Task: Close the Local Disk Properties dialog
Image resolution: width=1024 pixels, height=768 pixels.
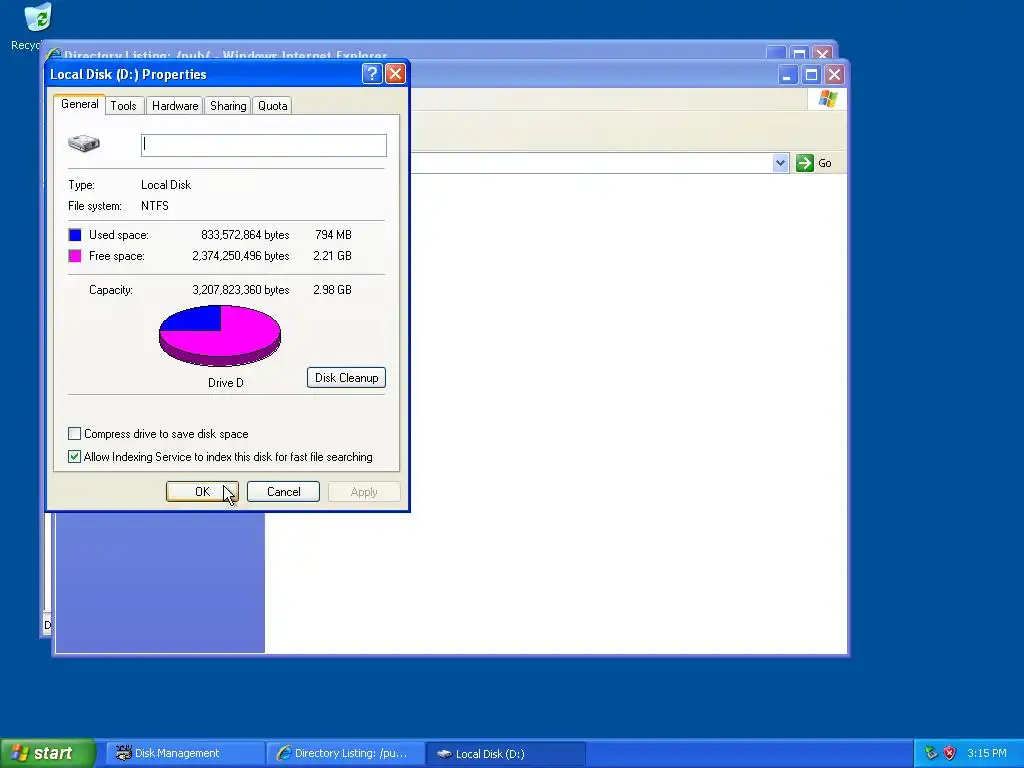Action: tap(395, 74)
